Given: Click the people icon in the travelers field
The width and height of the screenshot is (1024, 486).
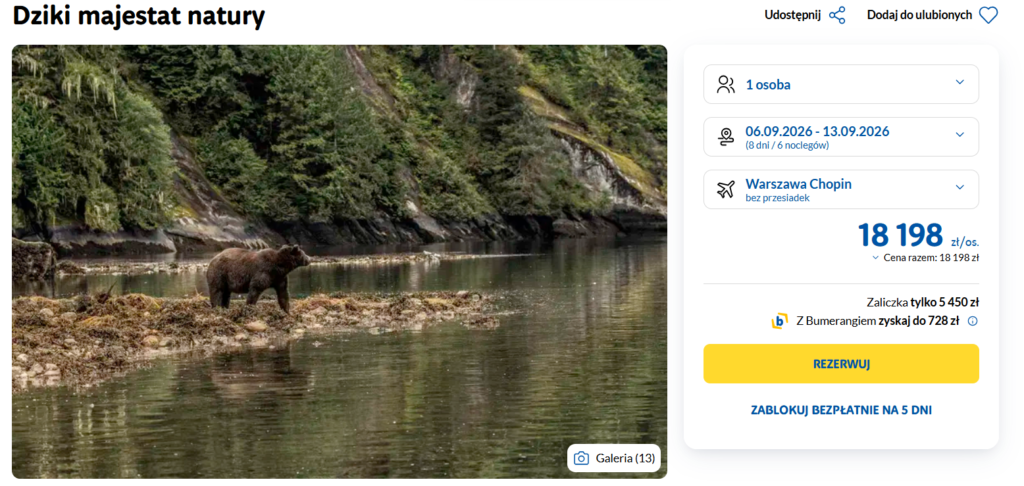Looking at the screenshot, I should tap(726, 84).
